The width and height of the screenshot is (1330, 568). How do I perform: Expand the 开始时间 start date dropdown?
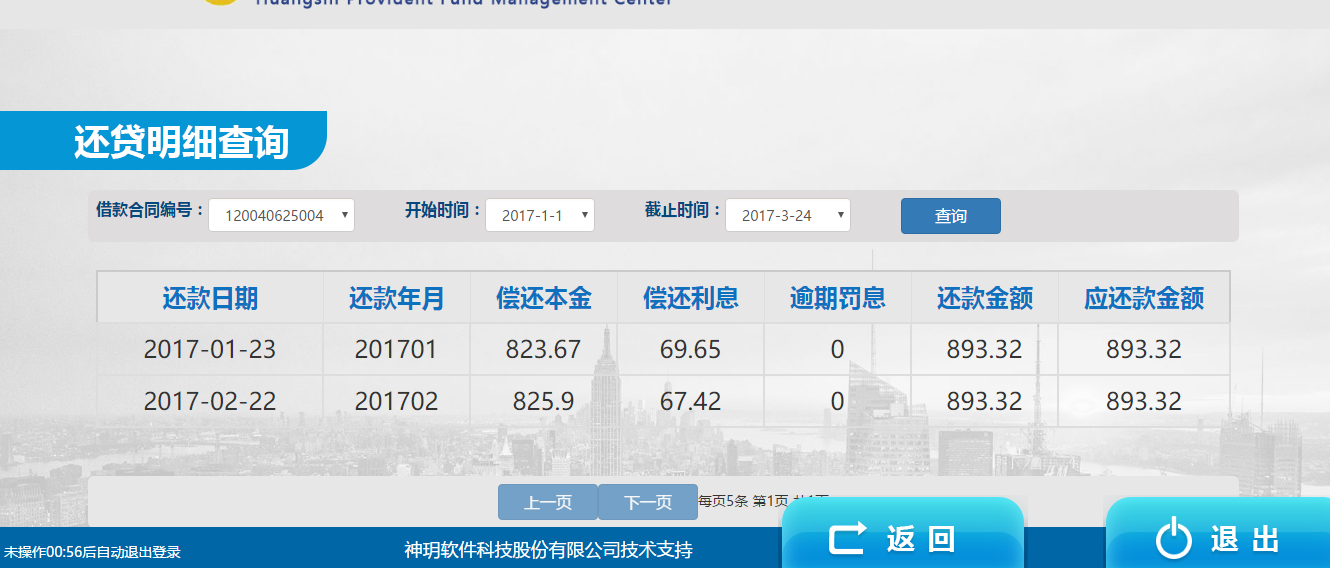point(539,215)
